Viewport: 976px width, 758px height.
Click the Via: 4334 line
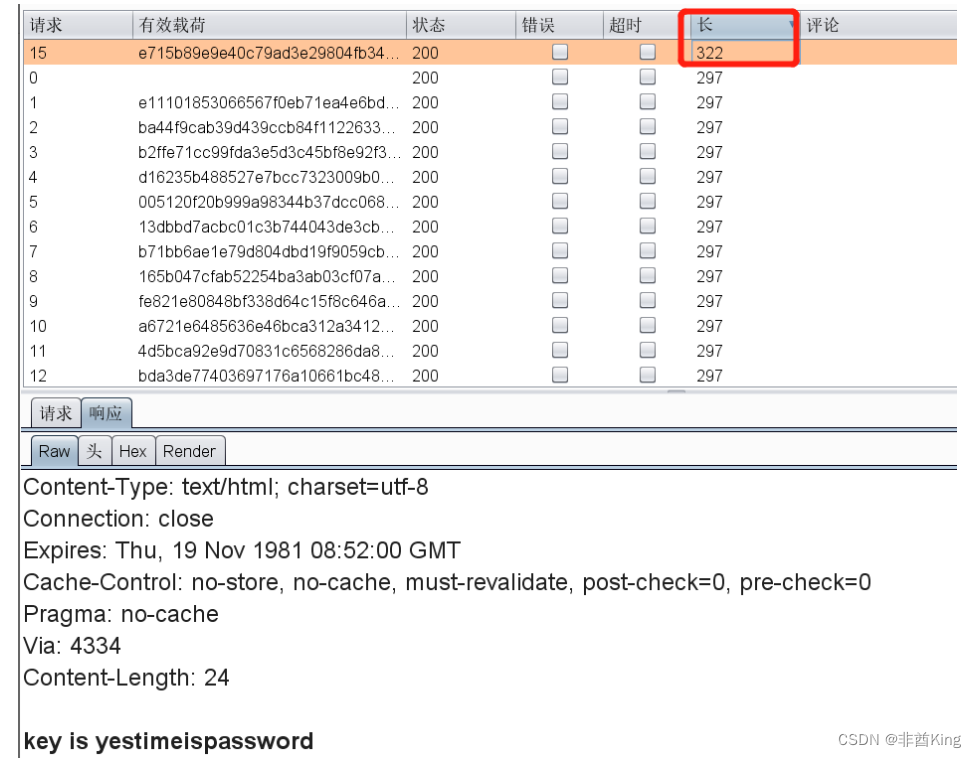(x=72, y=645)
